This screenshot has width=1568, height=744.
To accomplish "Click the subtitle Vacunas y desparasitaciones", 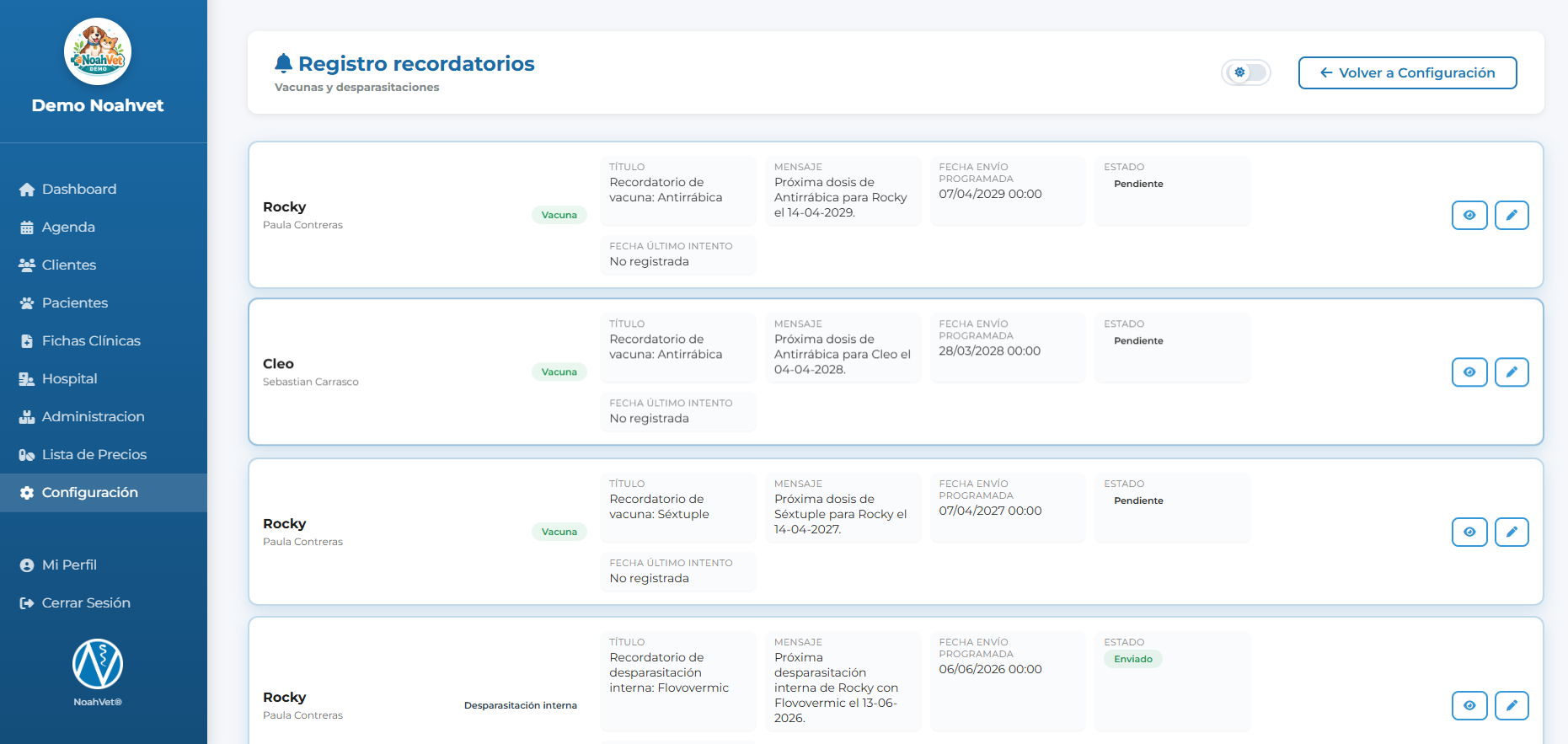I will pyautogui.click(x=356, y=87).
